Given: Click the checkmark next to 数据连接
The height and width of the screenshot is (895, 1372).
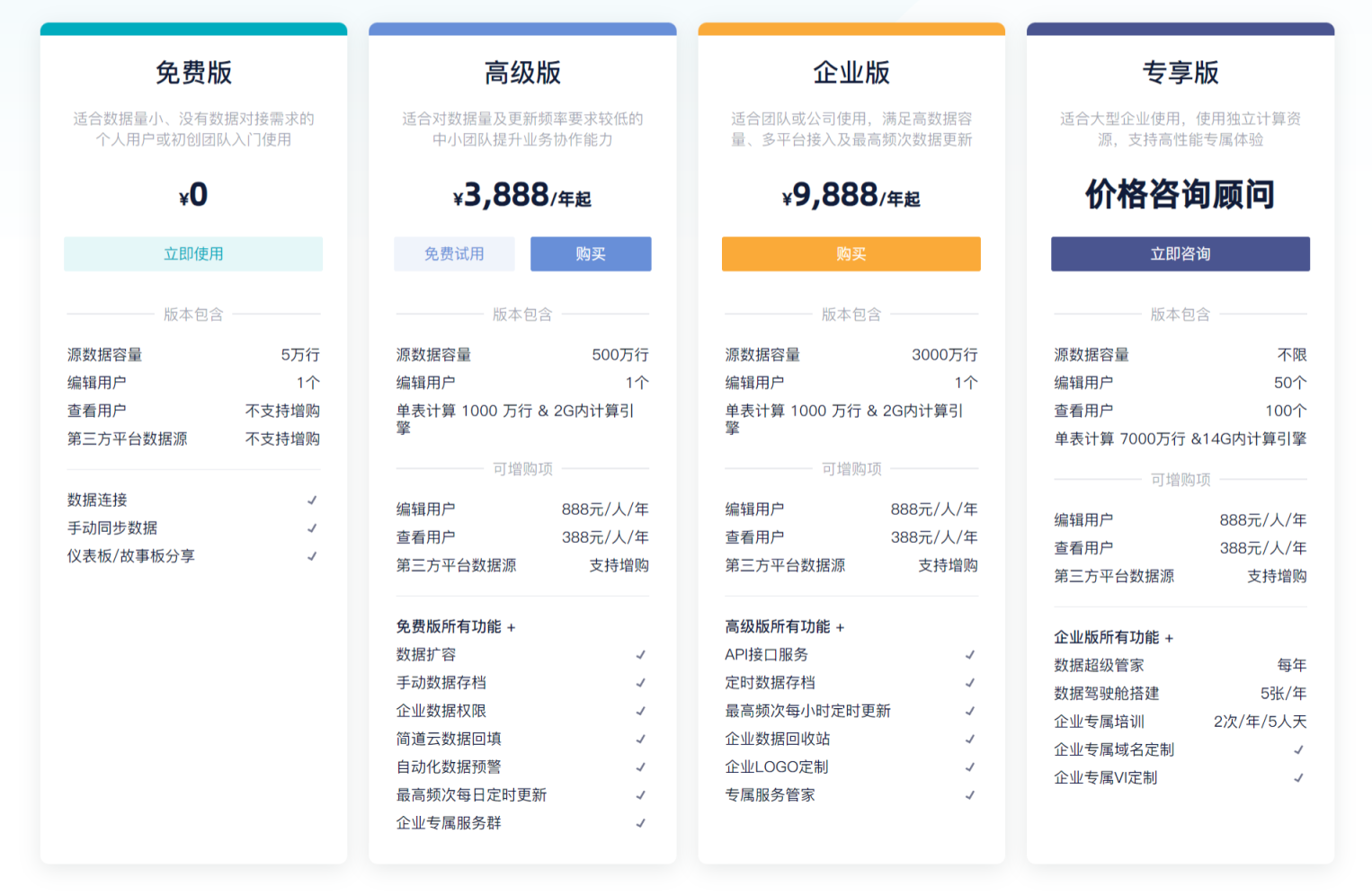Looking at the screenshot, I should pyautogui.click(x=312, y=501).
